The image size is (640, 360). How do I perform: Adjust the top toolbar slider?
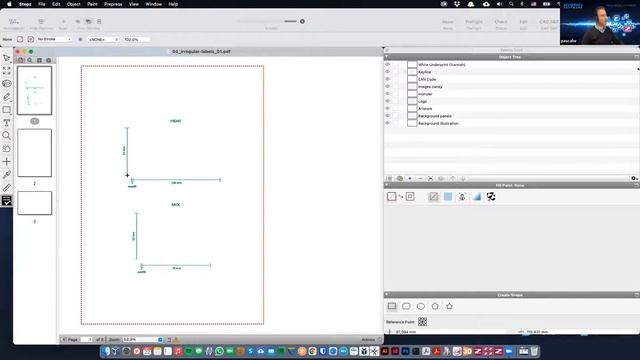click(x=302, y=21)
